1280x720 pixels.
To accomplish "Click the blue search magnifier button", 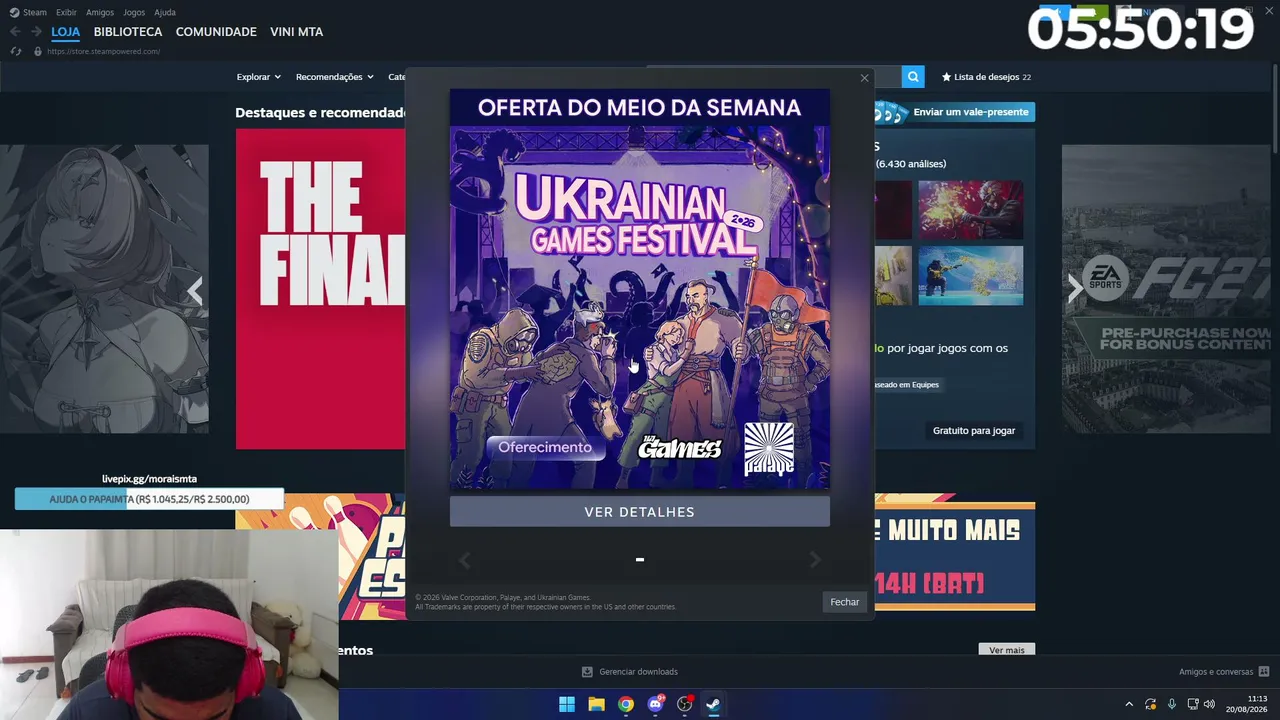I will pyautogui.click(x=913, y=77).
